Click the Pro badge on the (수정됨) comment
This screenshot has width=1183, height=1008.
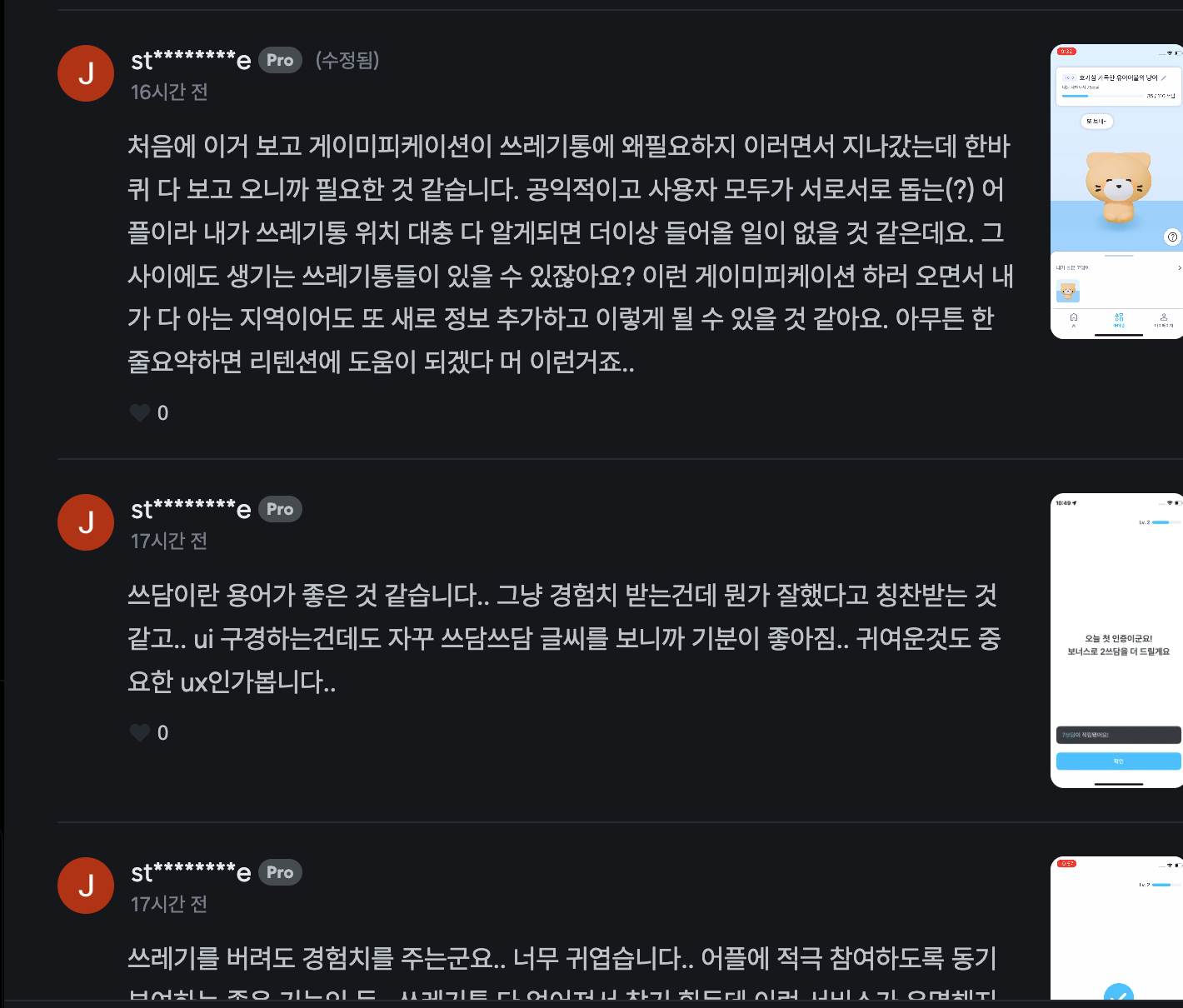[x=280, y=60]
